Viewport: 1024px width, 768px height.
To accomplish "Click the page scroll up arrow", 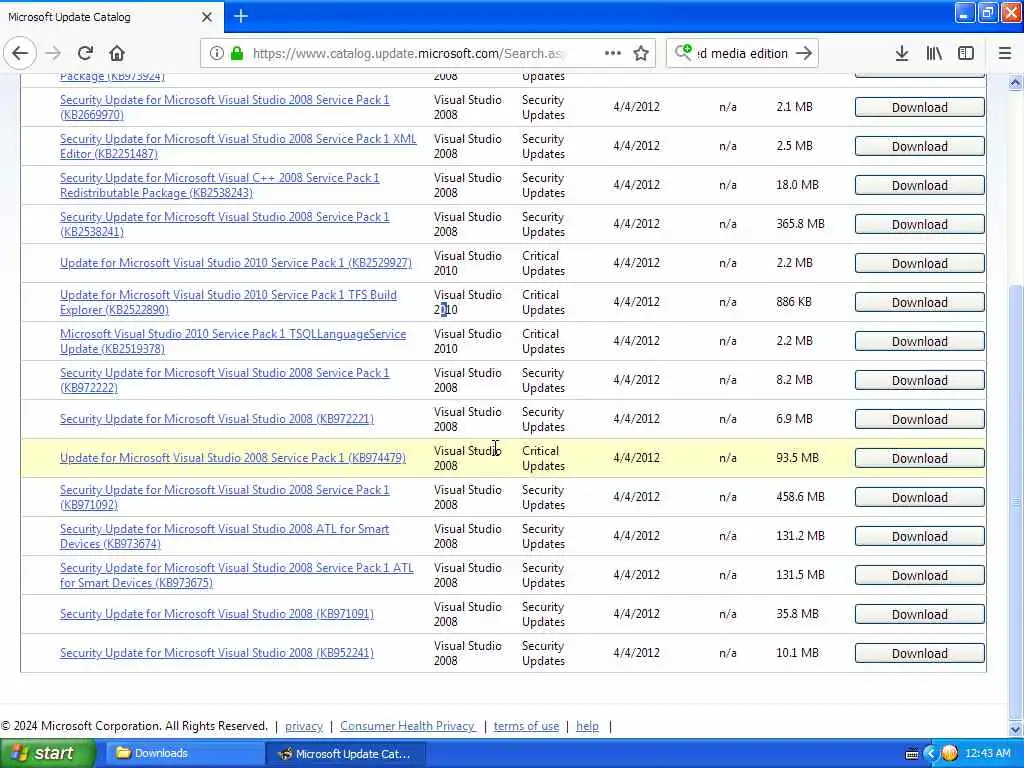I will [1016, 82].
